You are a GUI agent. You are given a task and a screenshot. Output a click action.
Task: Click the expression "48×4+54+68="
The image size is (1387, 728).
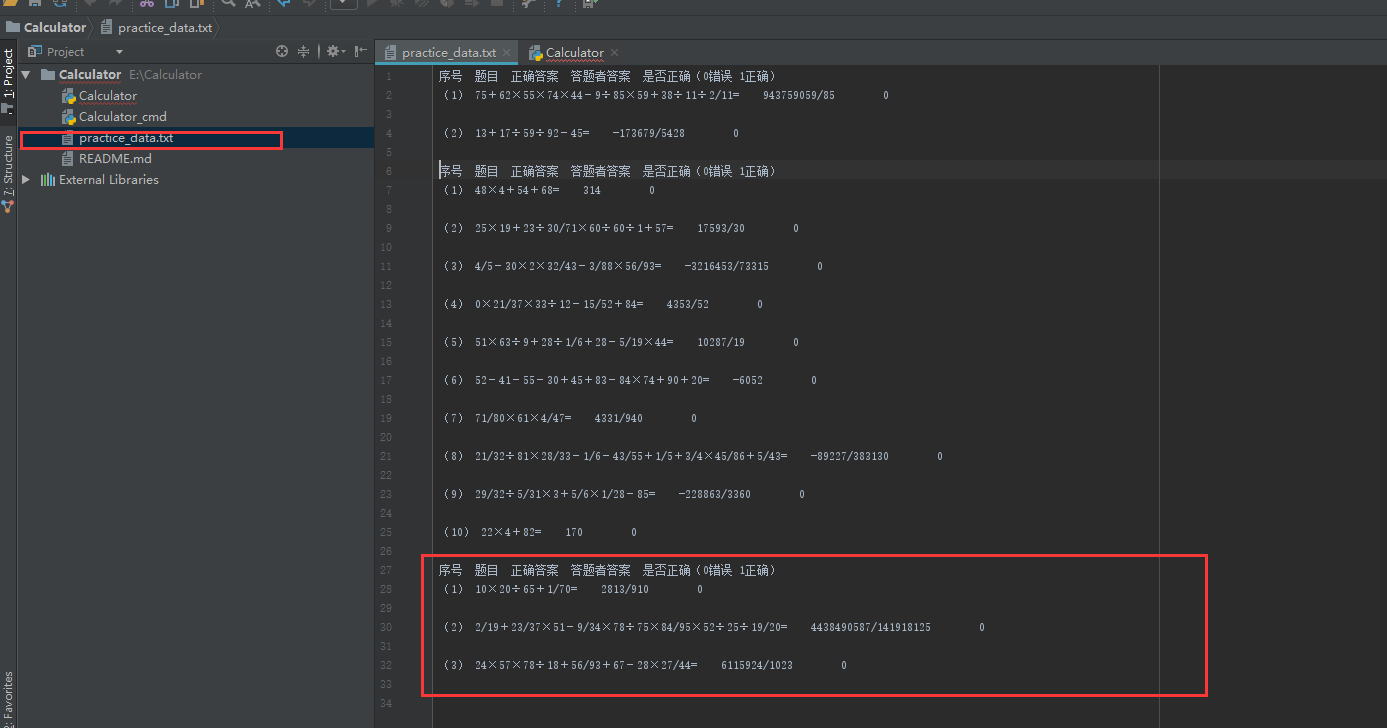click(517, 190)
